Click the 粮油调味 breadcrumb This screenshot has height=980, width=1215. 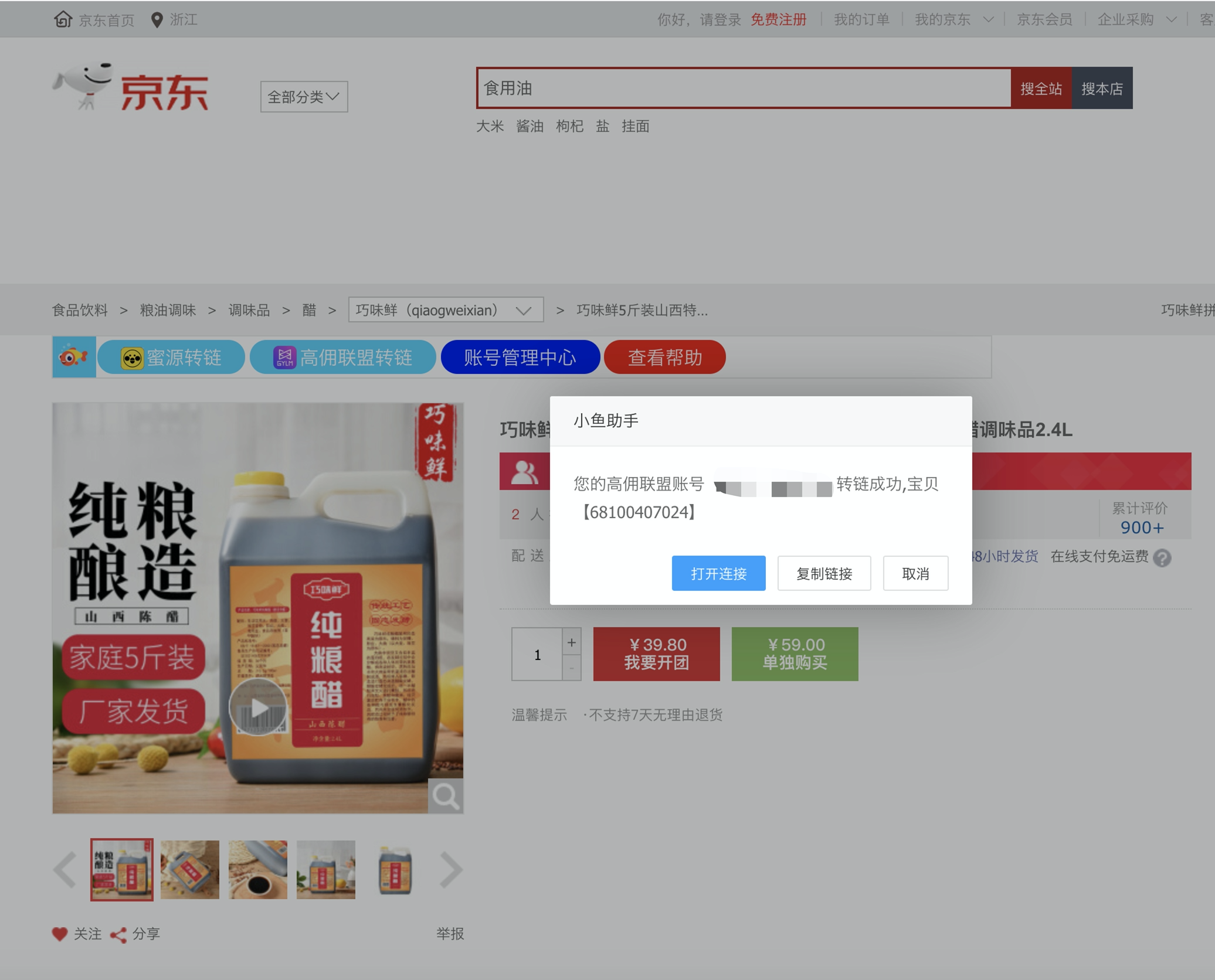[168, 310]
